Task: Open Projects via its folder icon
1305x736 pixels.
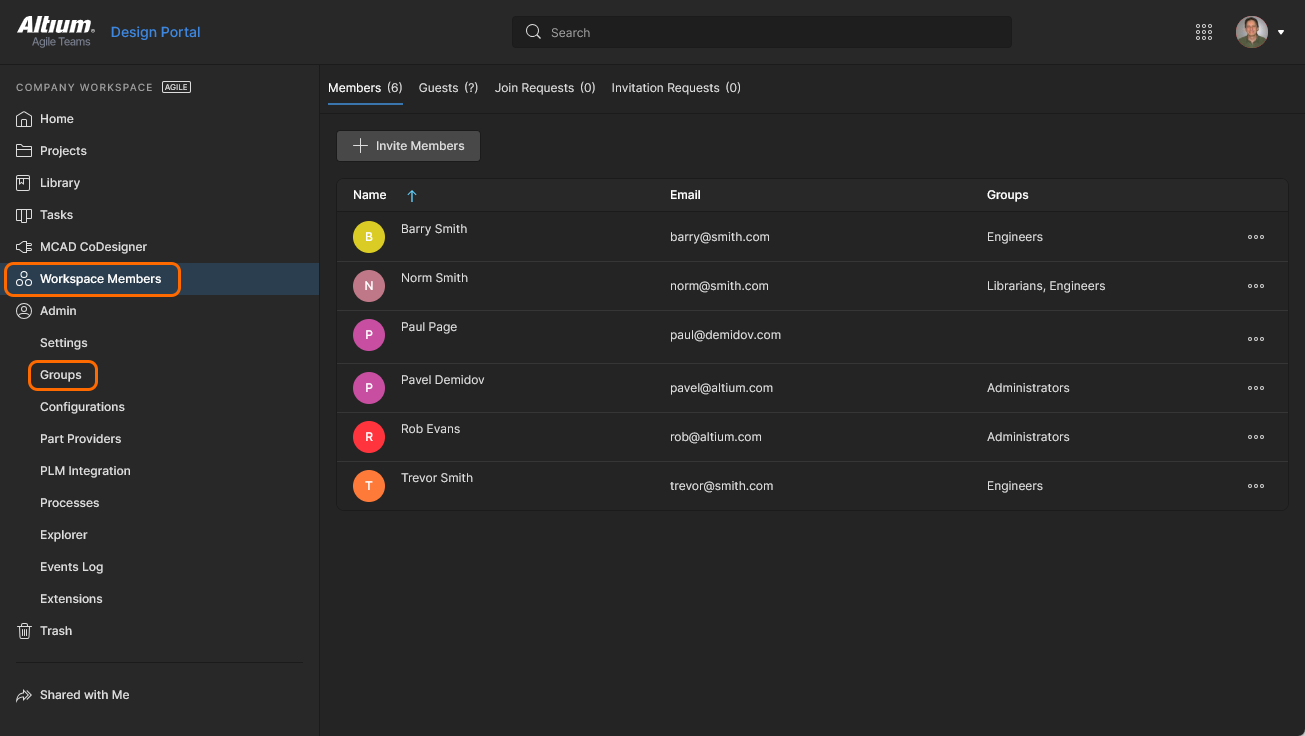Action: tap(25, 151)
